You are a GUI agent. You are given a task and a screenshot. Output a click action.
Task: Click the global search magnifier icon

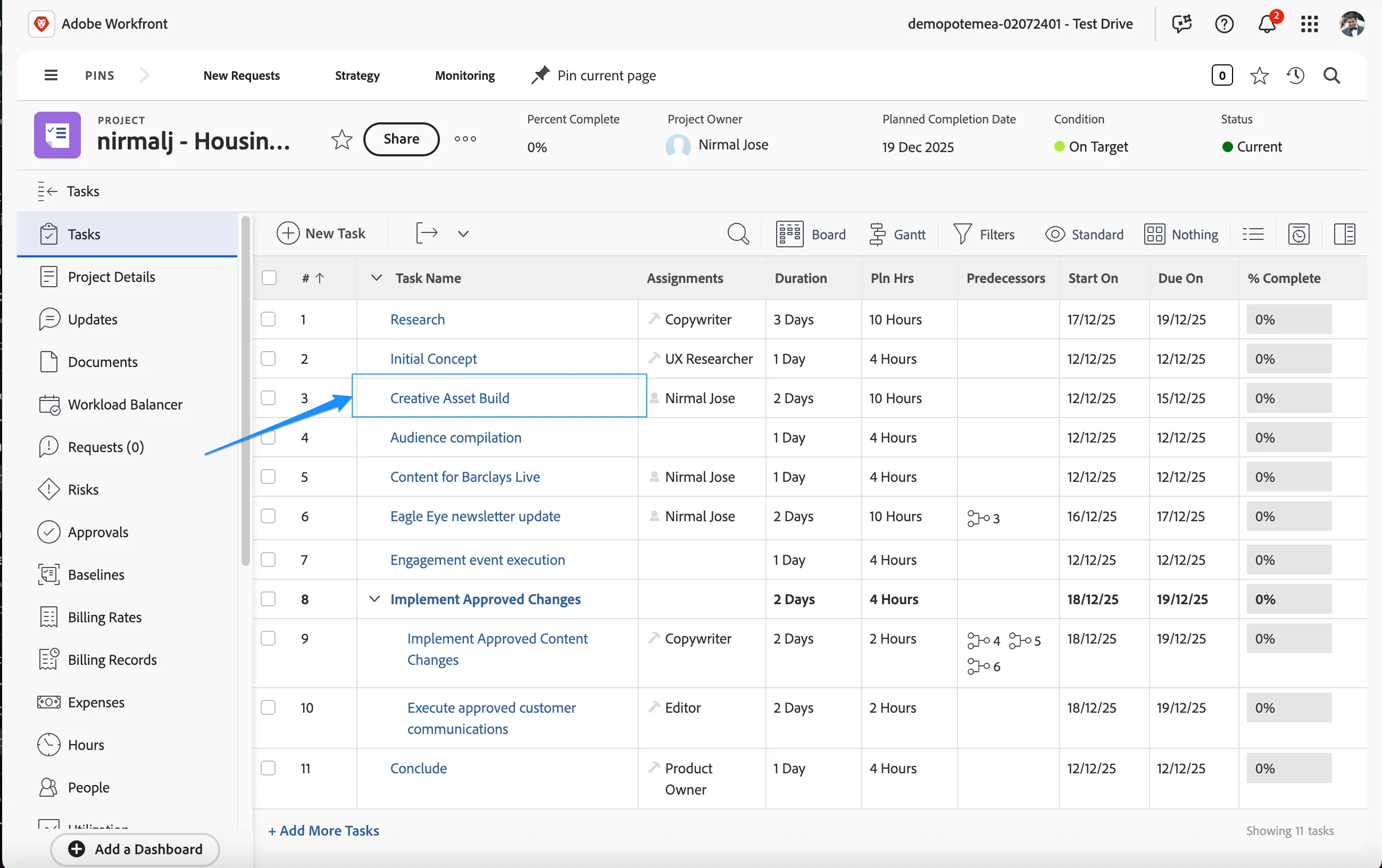[1331, 75]
